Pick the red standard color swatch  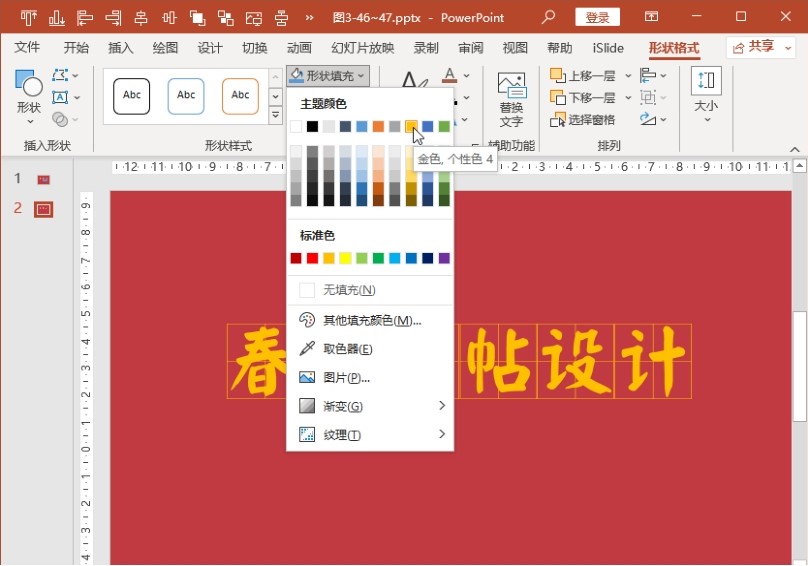pyautogui.click(x=312, y=258)
